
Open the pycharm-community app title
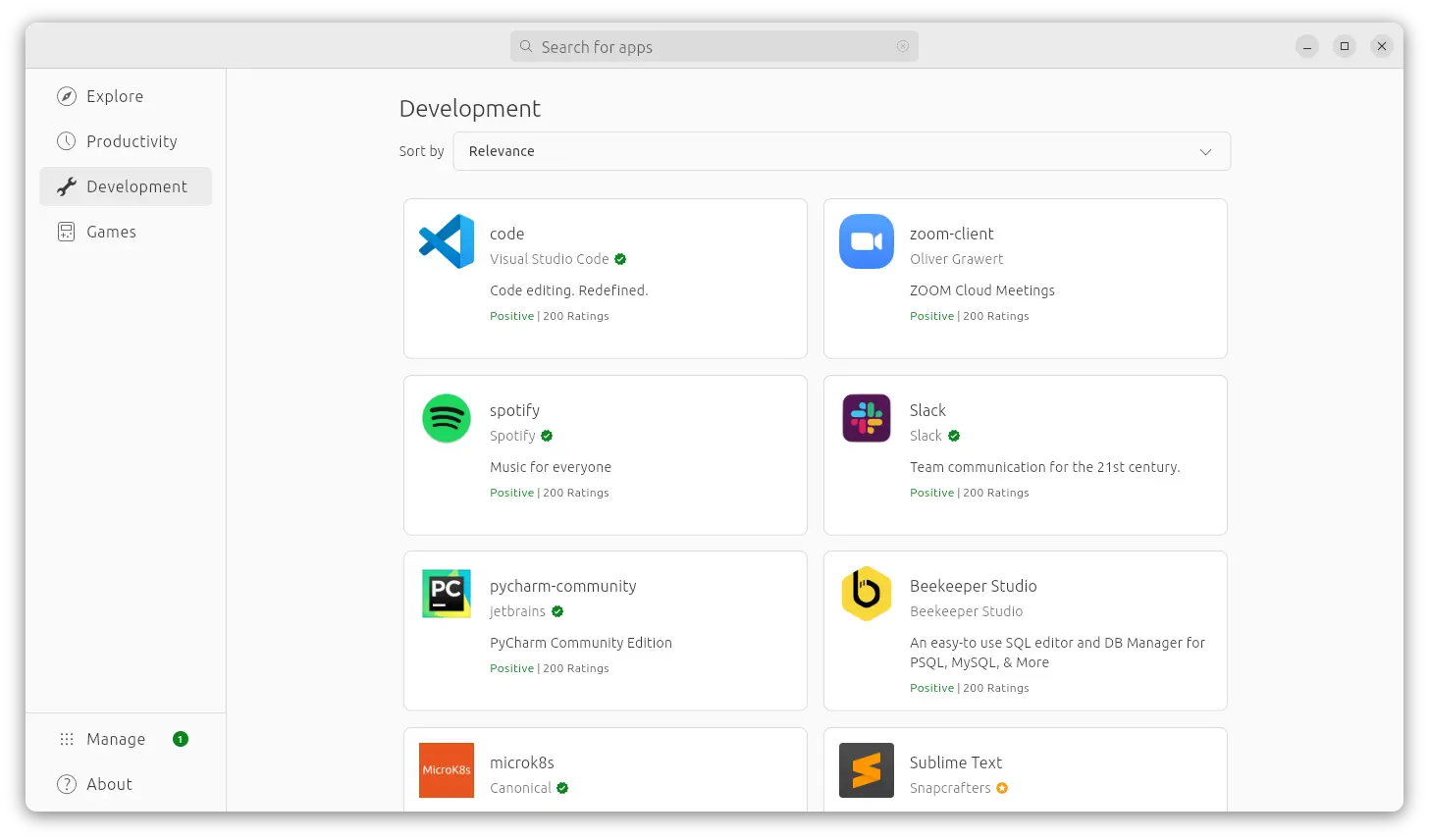click(562, 586)
